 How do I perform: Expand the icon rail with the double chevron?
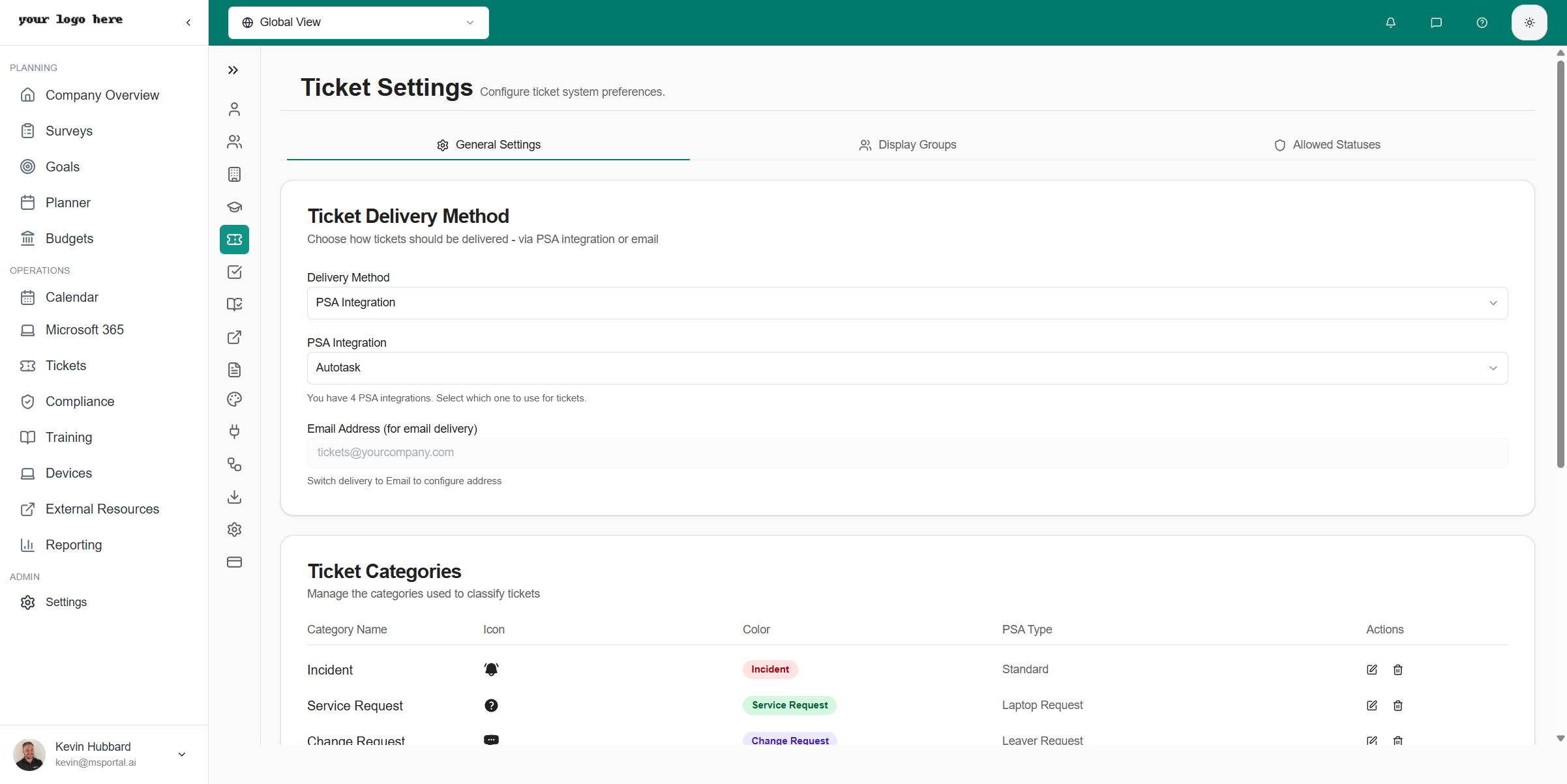(233, 70)
